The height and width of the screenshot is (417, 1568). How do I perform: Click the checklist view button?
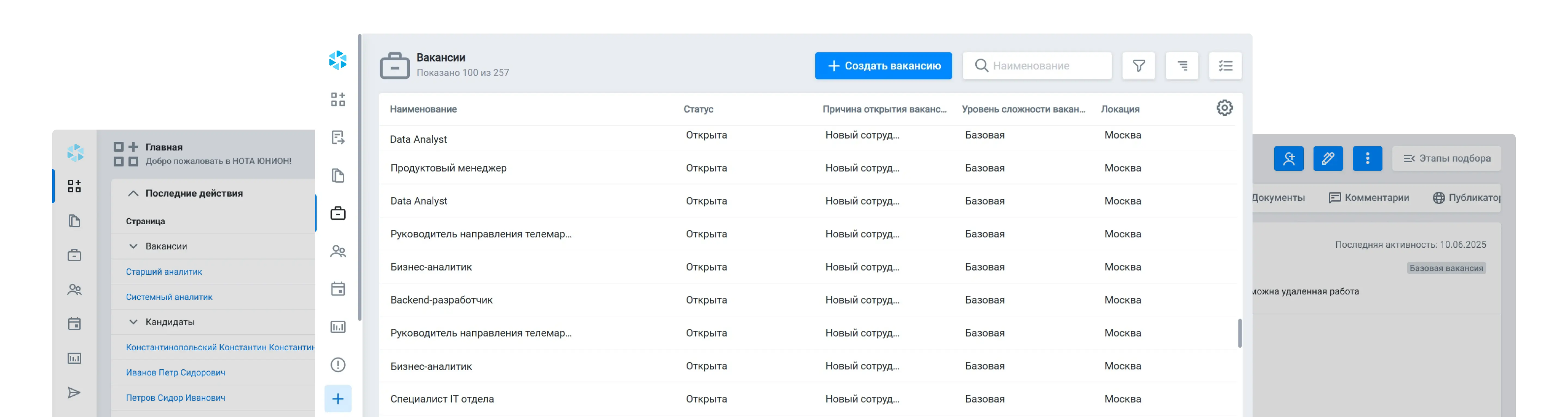(x=1225, y=66)
